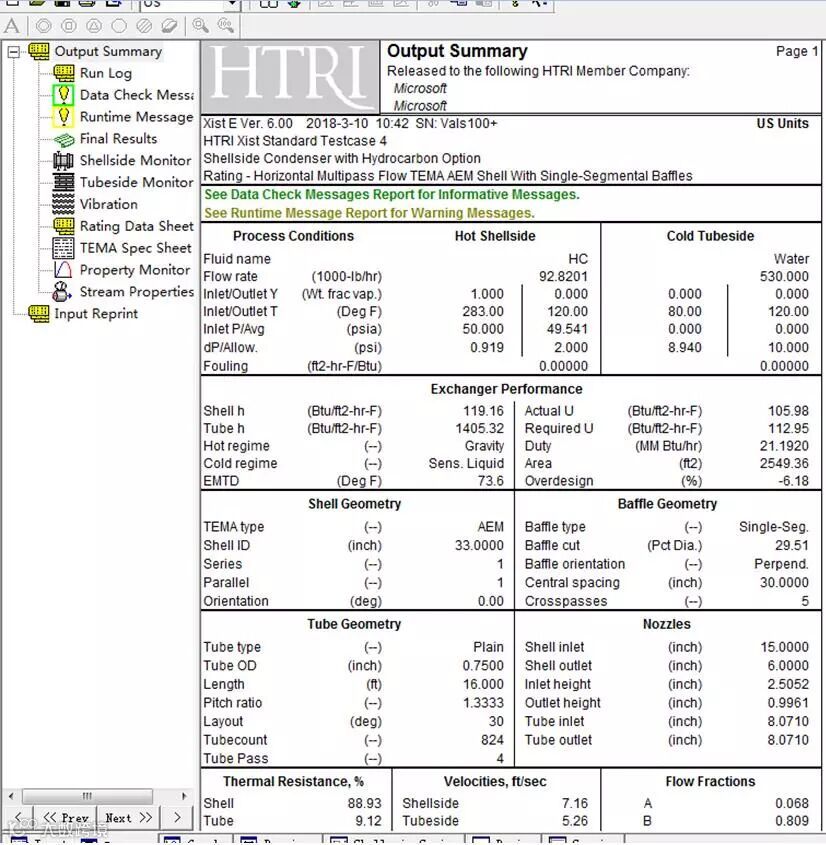Click Shell thermal resistance value 88.93
Viewport: 826px width, 845px height.
(364, 804)
